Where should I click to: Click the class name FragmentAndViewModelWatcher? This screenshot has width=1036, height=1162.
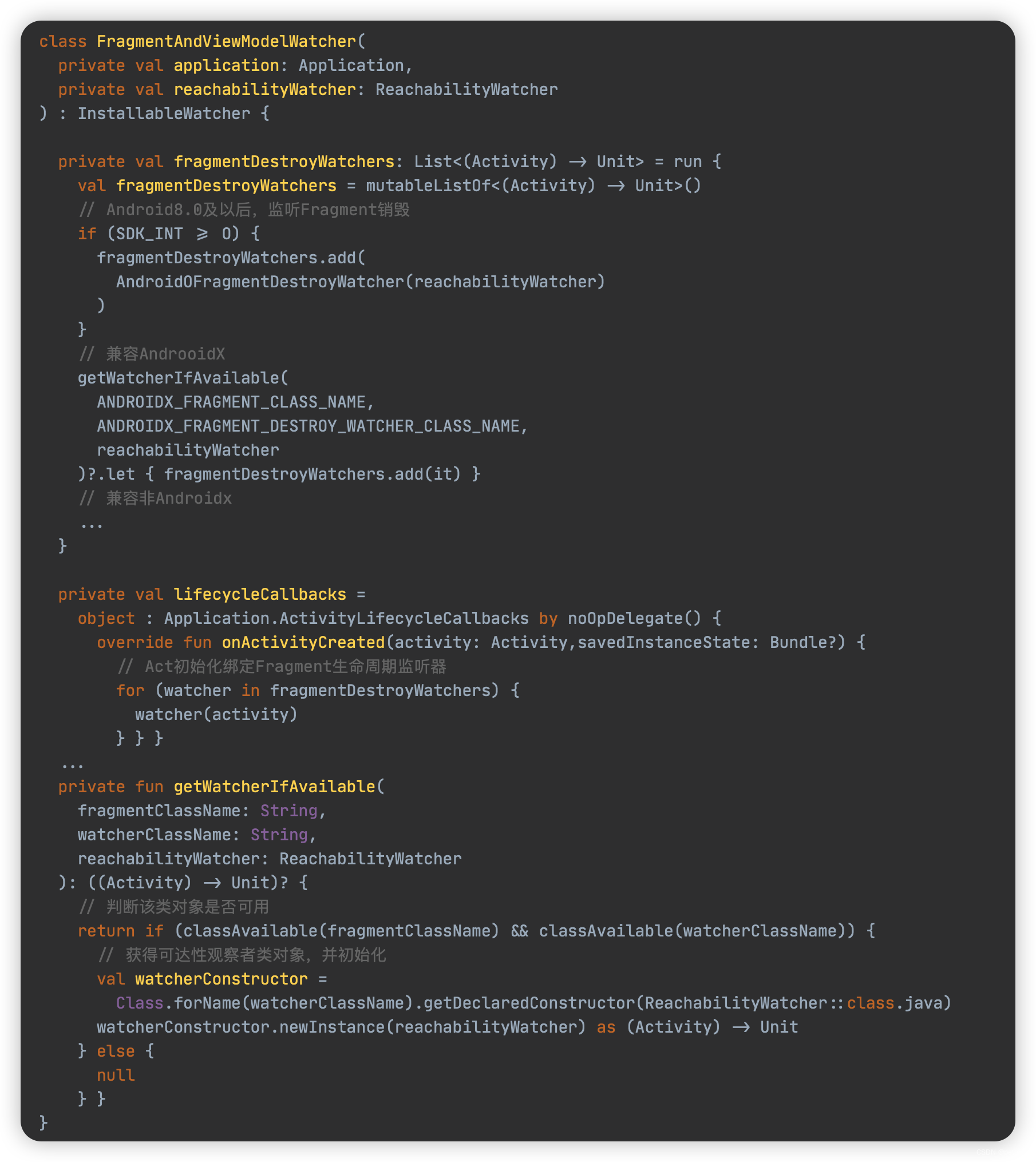(x=227, y=42)
